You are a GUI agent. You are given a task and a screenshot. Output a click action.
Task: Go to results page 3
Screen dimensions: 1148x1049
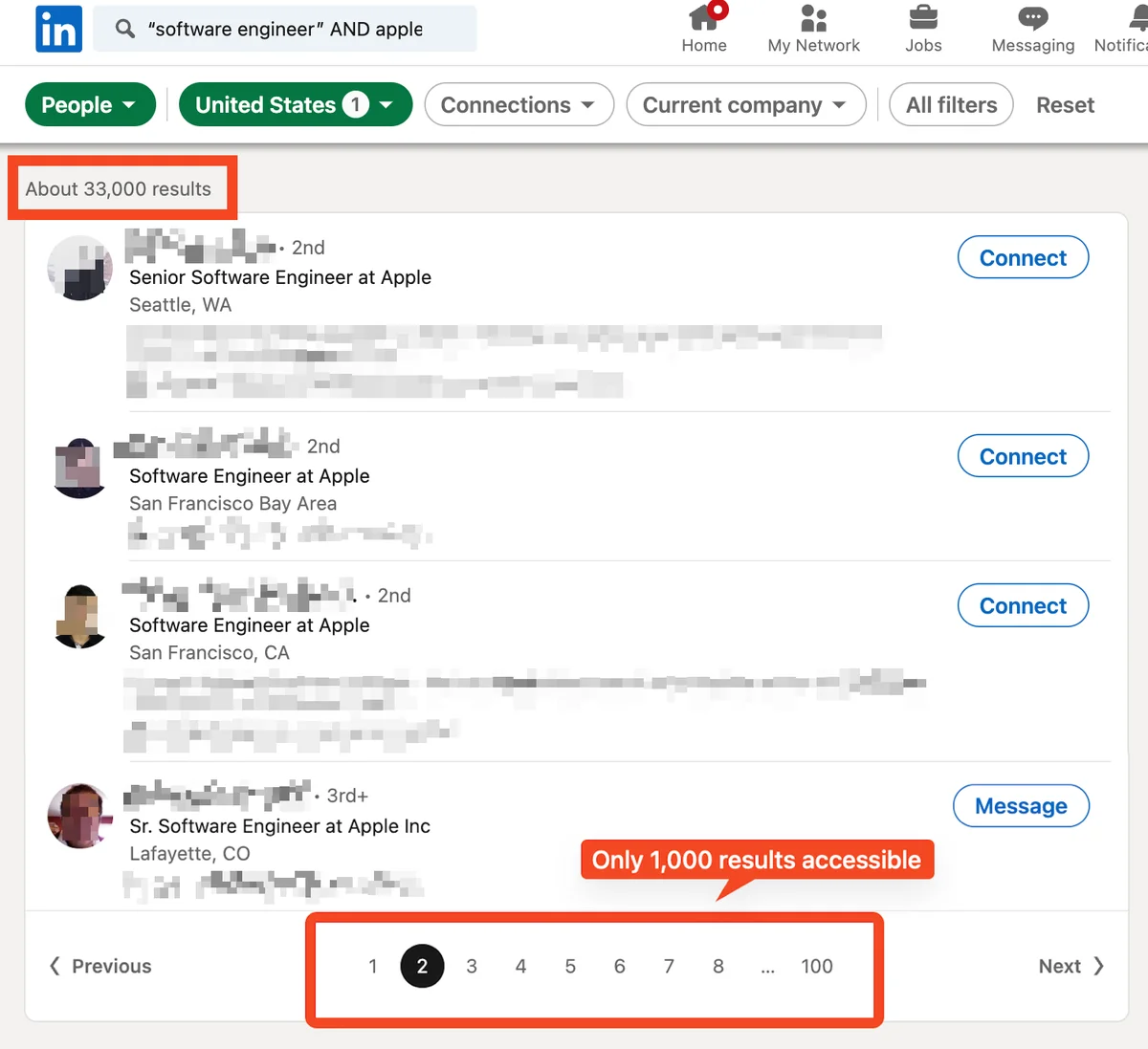[472, 966]
